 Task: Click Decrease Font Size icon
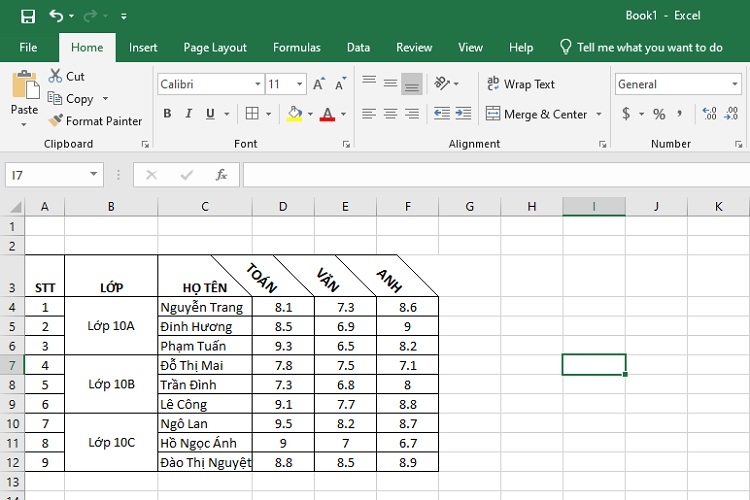click(x=340, y=84)
